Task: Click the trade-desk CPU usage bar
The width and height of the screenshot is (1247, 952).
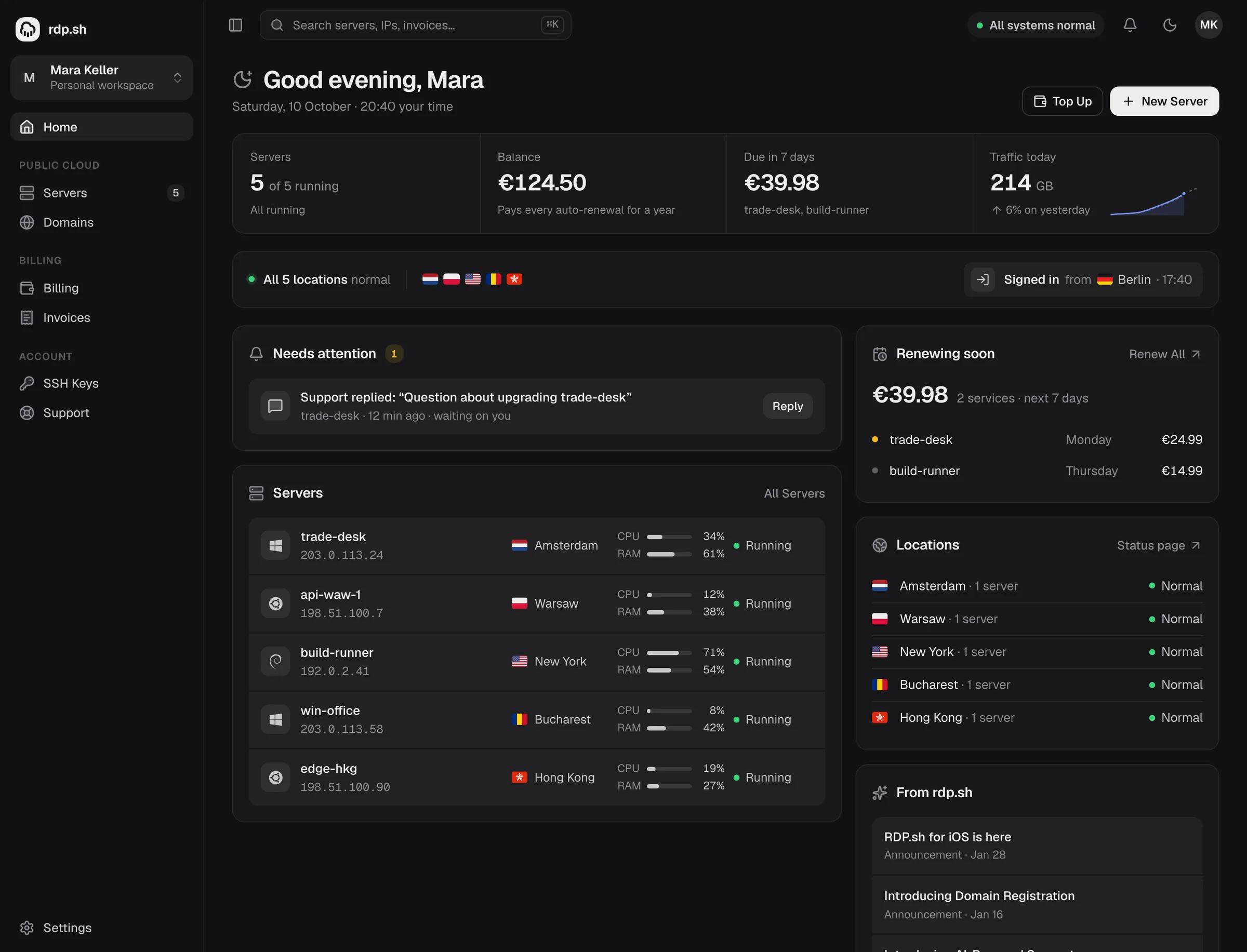Action: point(669,537)
